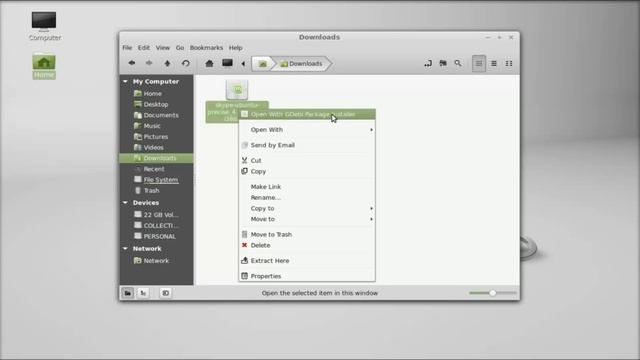Expand the Copy to submenu
Image resolution: width=640 pixels, height=360 pixels.
[307, 209]
